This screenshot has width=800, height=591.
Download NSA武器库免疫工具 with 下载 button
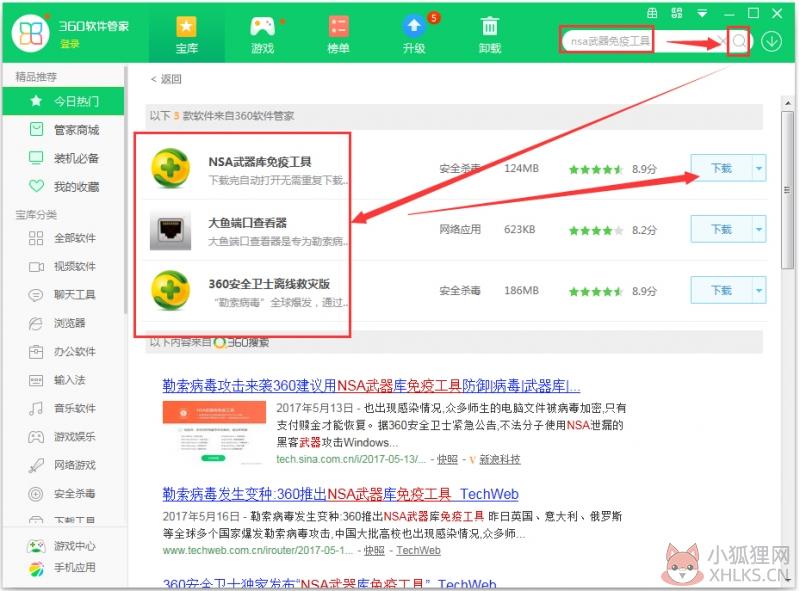pyautogui.click(x=721, y=168)
